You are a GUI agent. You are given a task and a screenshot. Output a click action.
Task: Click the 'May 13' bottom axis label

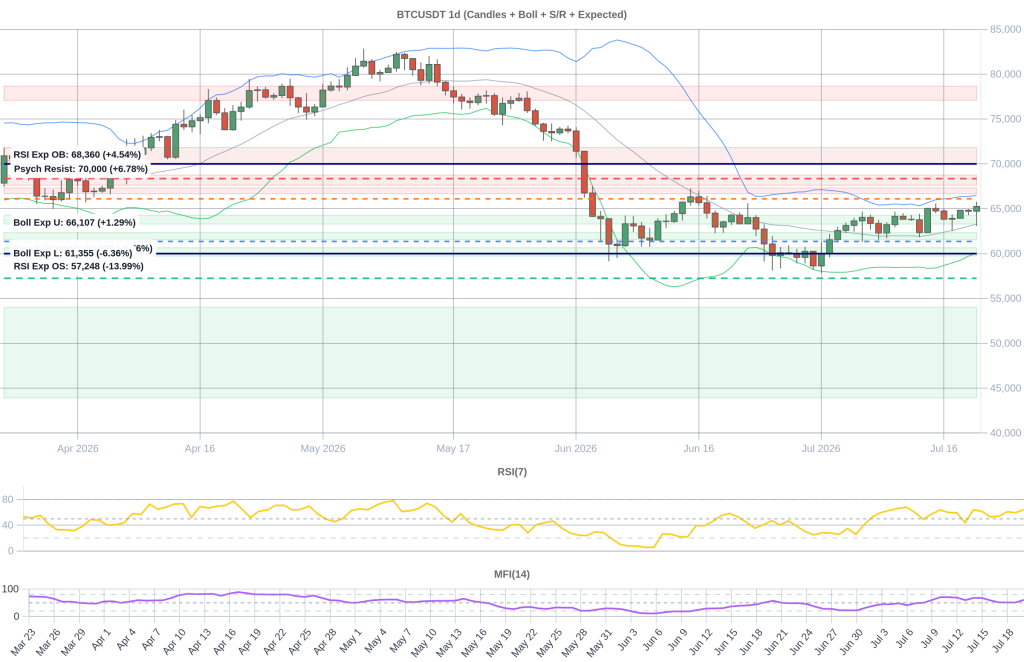point(448,642)
